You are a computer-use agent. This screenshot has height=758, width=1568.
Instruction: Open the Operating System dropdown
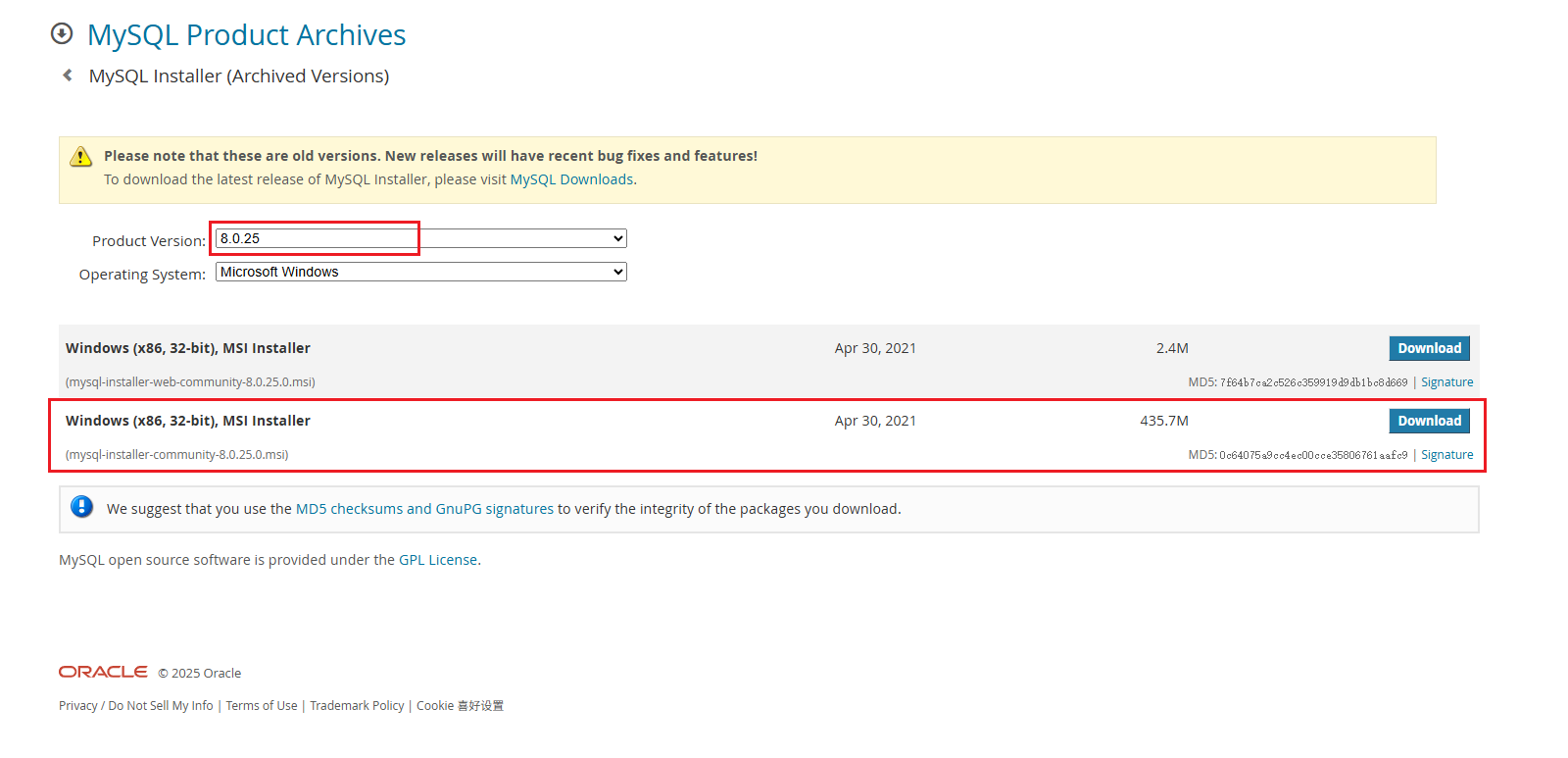point(420,272)
